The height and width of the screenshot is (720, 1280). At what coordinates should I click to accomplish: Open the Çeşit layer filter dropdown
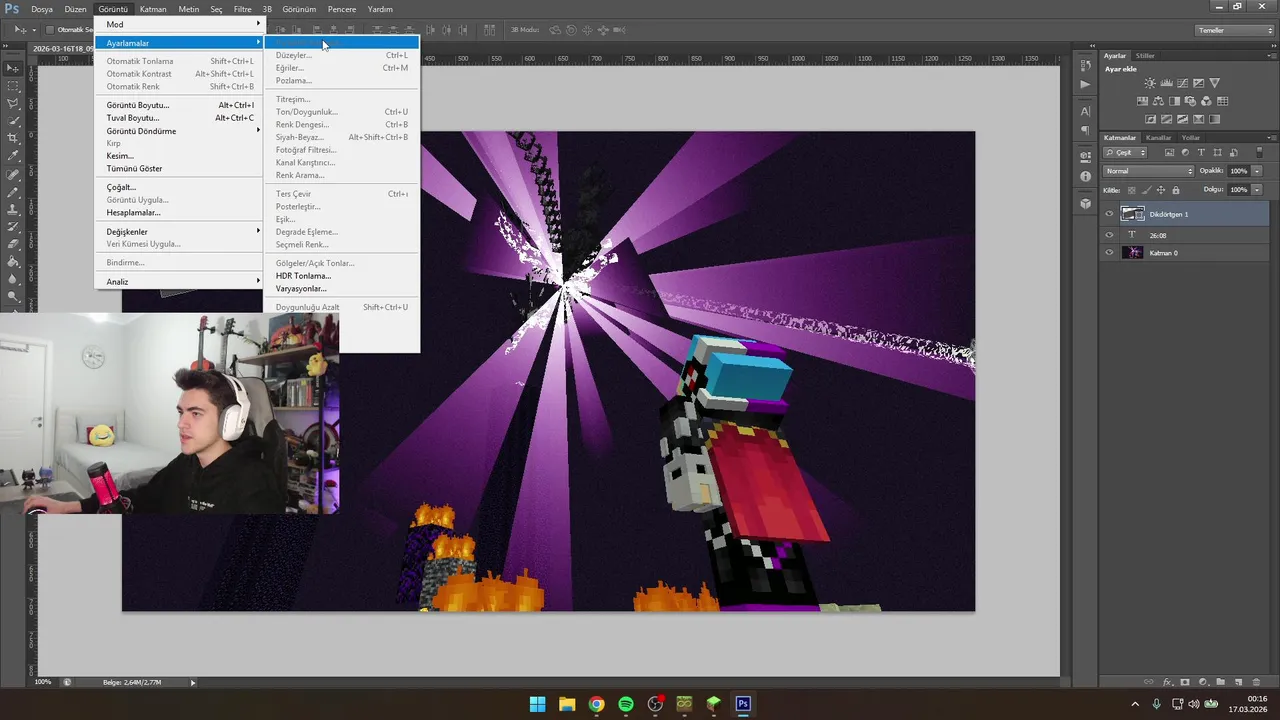click(1125, 152)
